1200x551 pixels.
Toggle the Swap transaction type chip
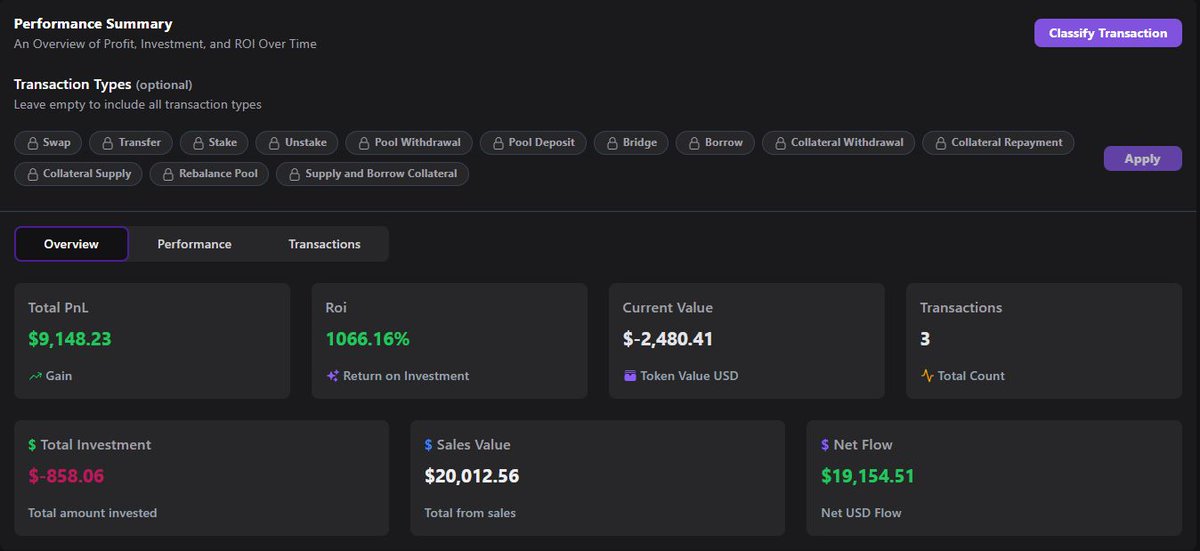[x=48, y=143]
